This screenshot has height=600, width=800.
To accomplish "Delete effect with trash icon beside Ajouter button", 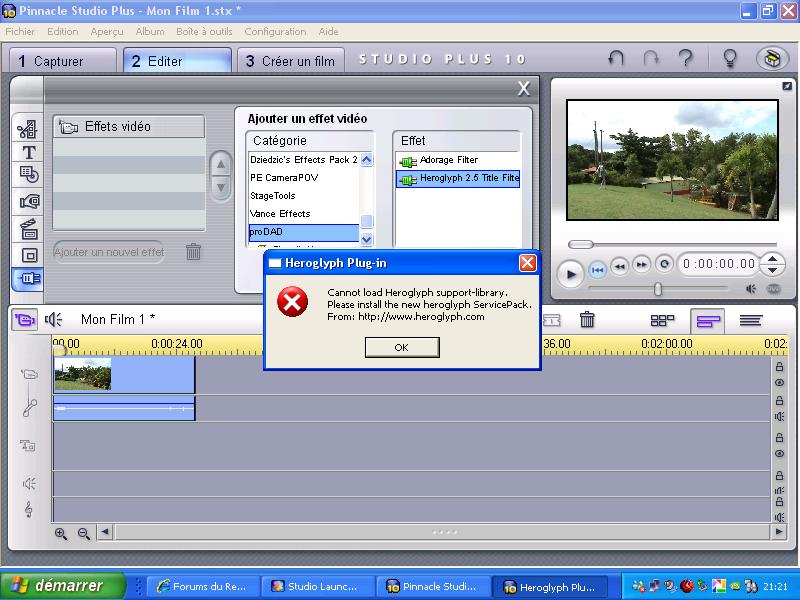I will pyautogui.click(x=193, y=251).
